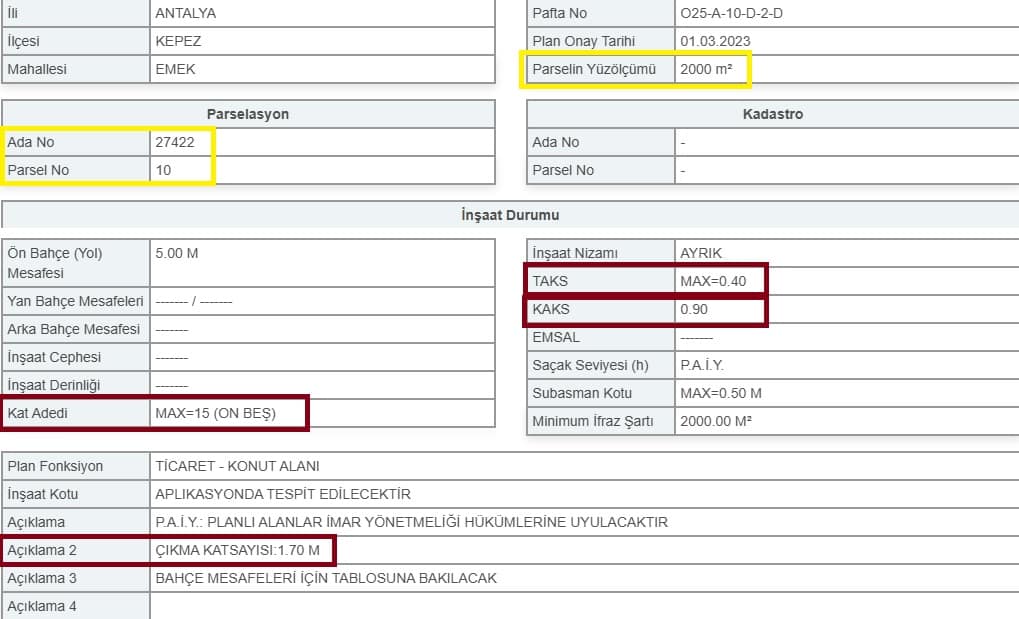Select Plan Fonksiyon TİCARET - KONUT ALANI text
Image resolution: width=1019 pixels, height=619 pixels.
(237, 466)
